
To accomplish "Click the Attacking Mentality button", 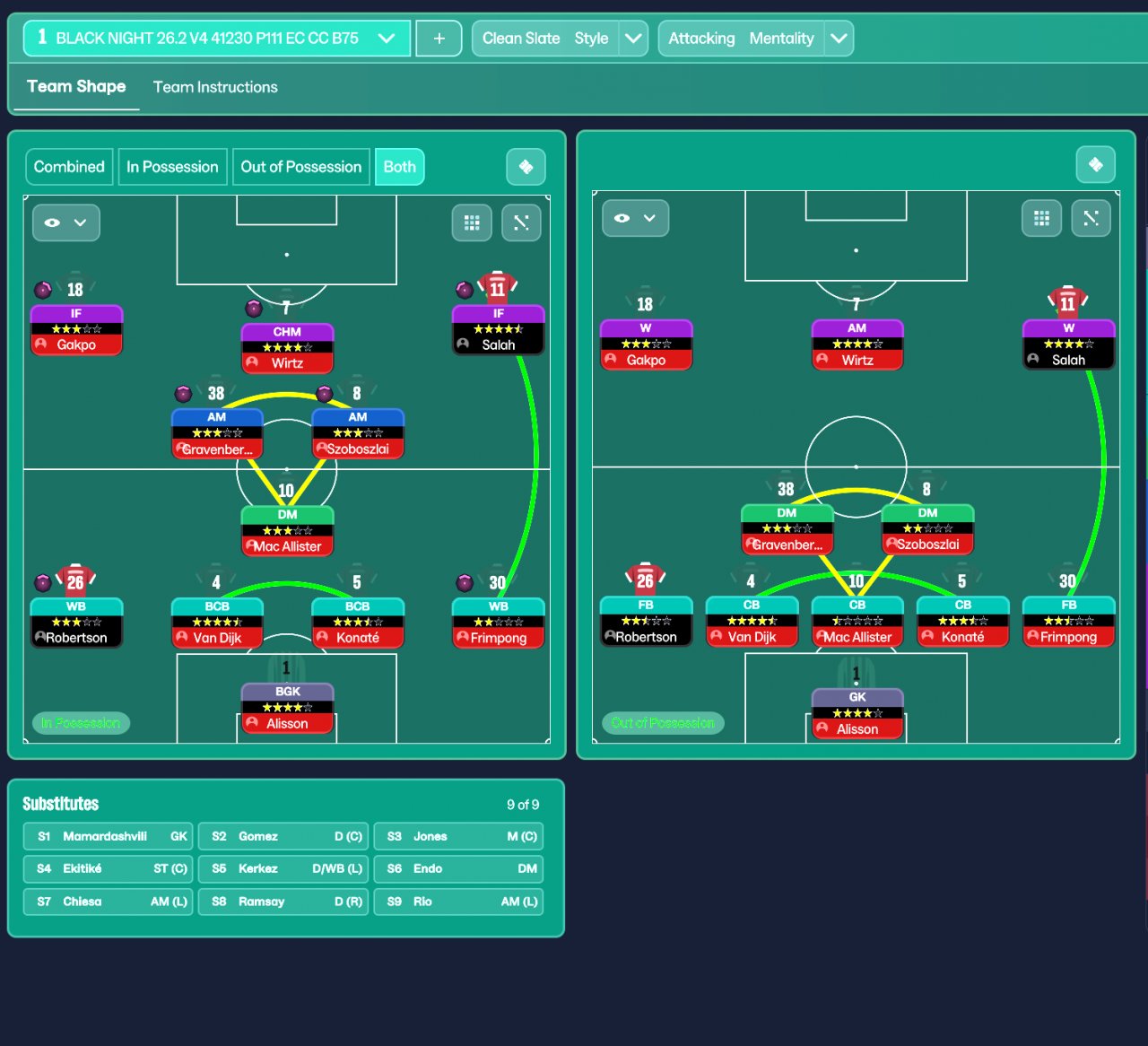I will 742,39.
